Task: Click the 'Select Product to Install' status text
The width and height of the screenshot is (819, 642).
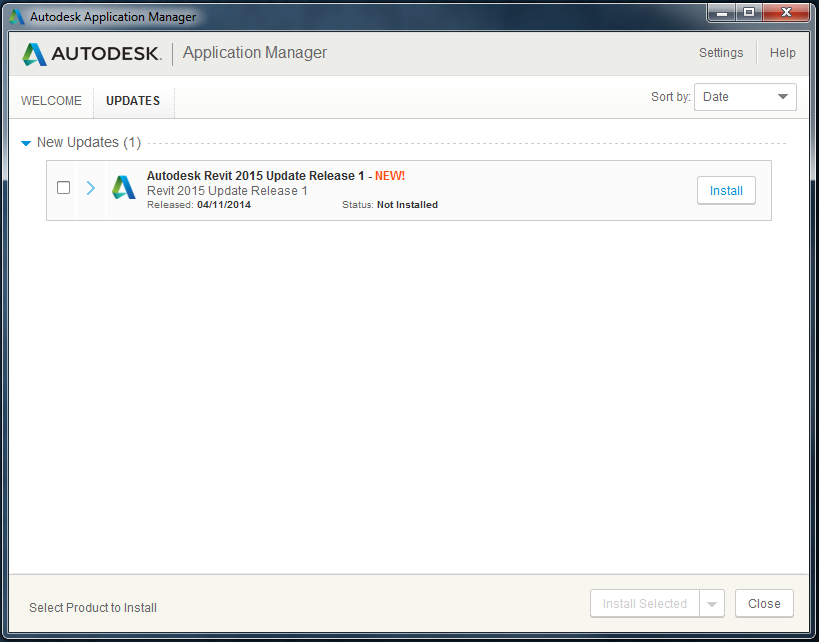Action: [x=93, y=608]
